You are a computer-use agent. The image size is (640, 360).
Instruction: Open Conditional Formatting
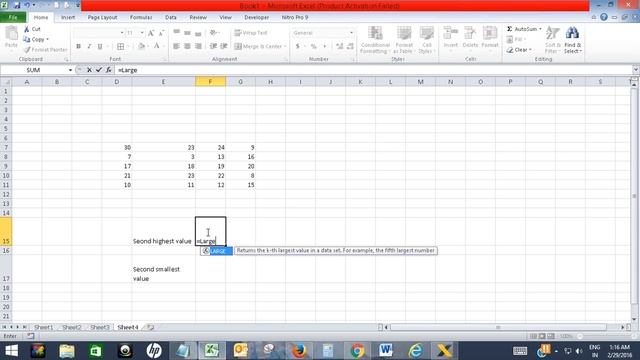(375, 40)
